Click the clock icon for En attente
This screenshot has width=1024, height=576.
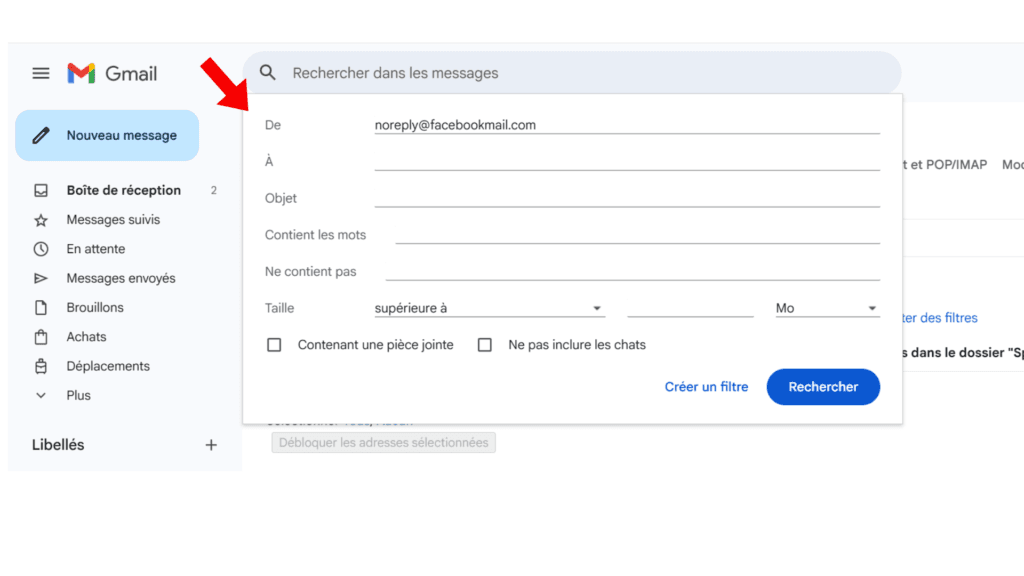click(41, 249)
